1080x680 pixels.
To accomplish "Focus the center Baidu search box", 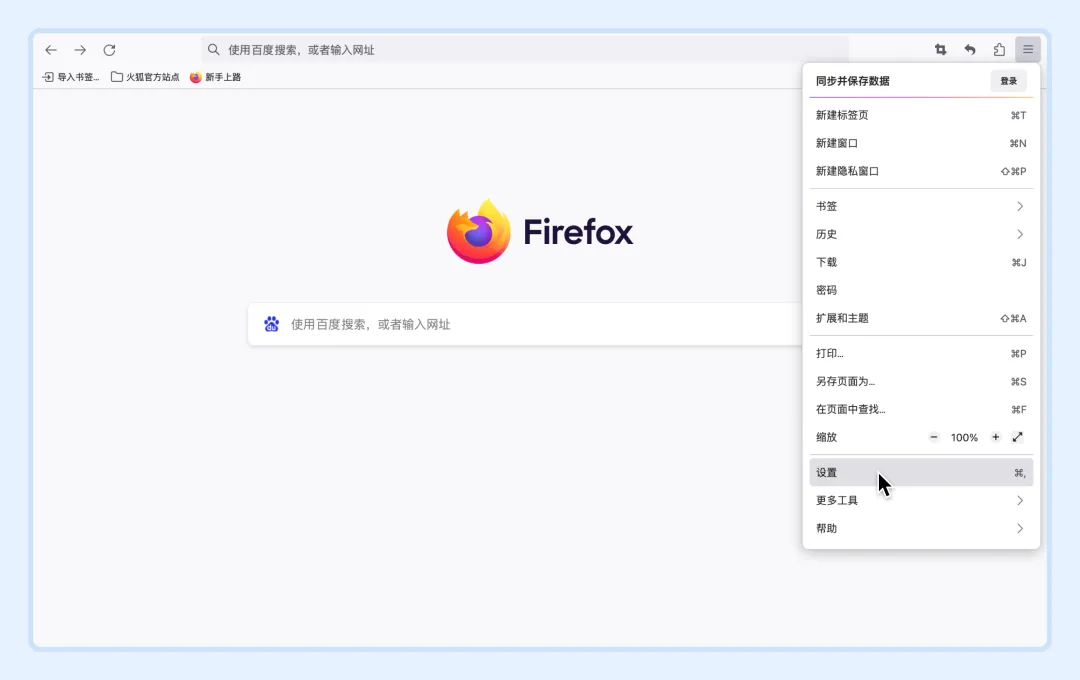I will pos(525,324).
